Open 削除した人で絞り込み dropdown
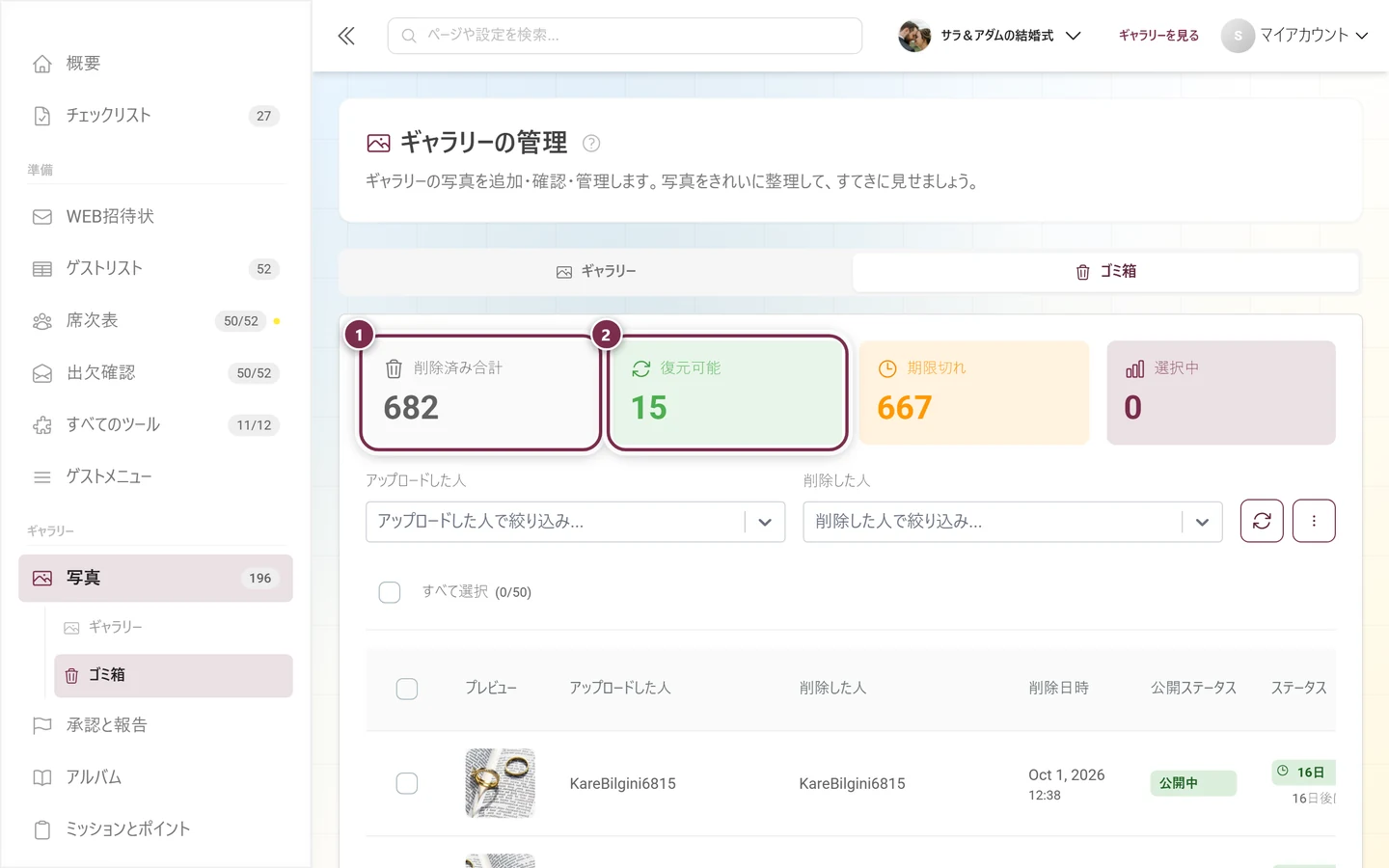 point(1013,522)
